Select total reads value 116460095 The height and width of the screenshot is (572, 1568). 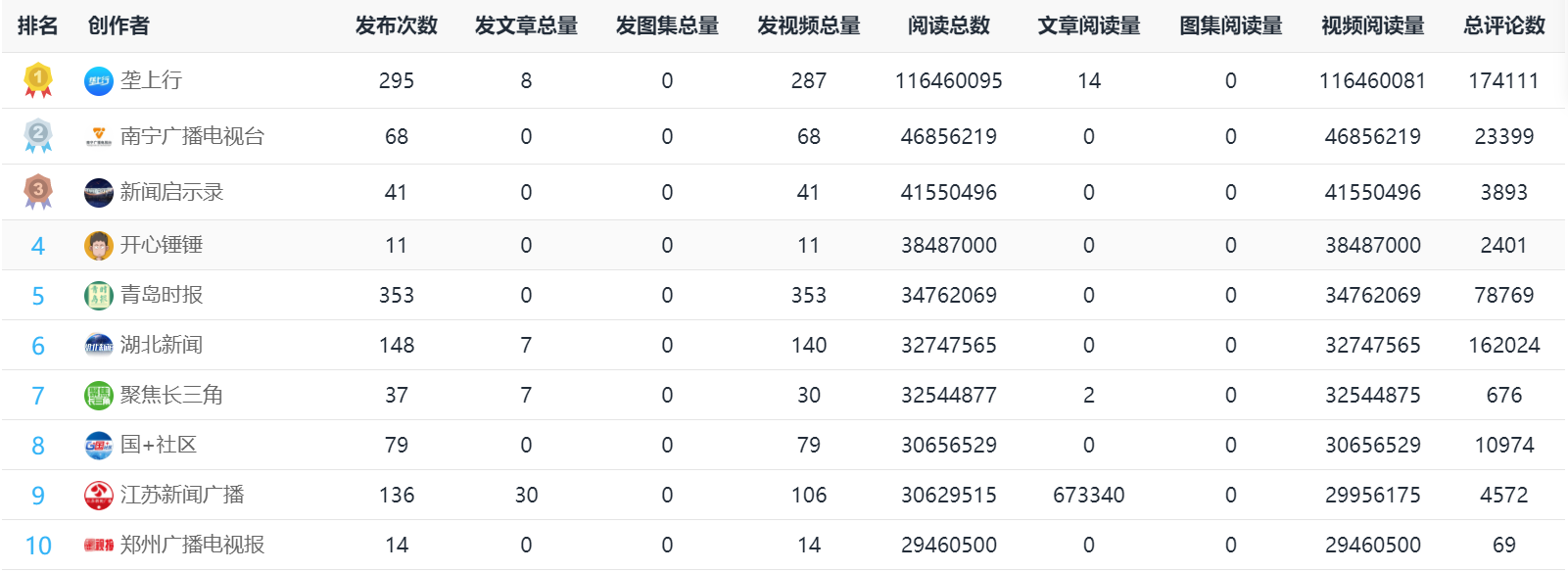[x=949, y=80]
